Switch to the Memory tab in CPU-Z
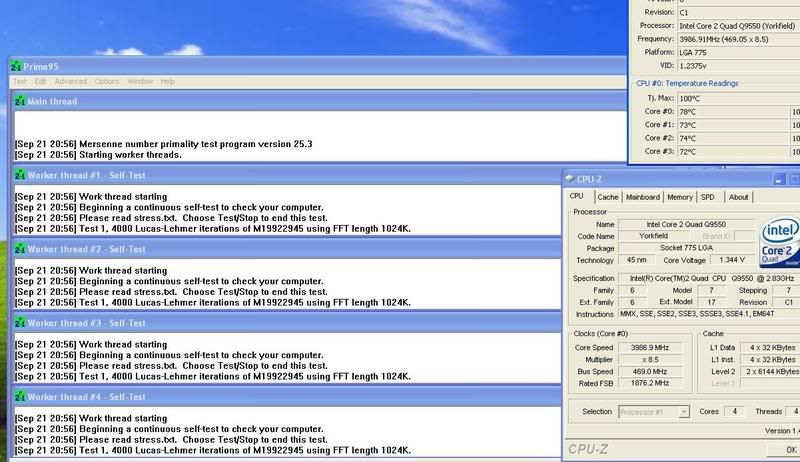800x462 pixels. pyautogui.click(x=680, y=197)
